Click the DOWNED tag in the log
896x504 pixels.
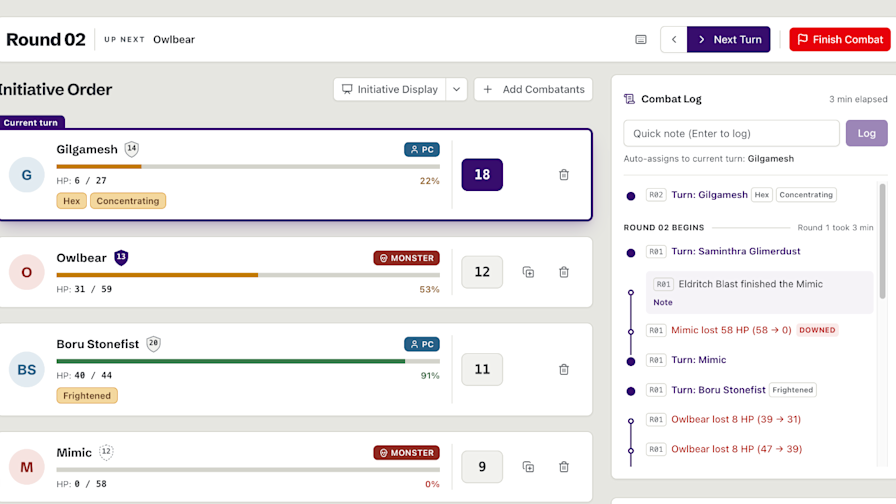(817, 330)
